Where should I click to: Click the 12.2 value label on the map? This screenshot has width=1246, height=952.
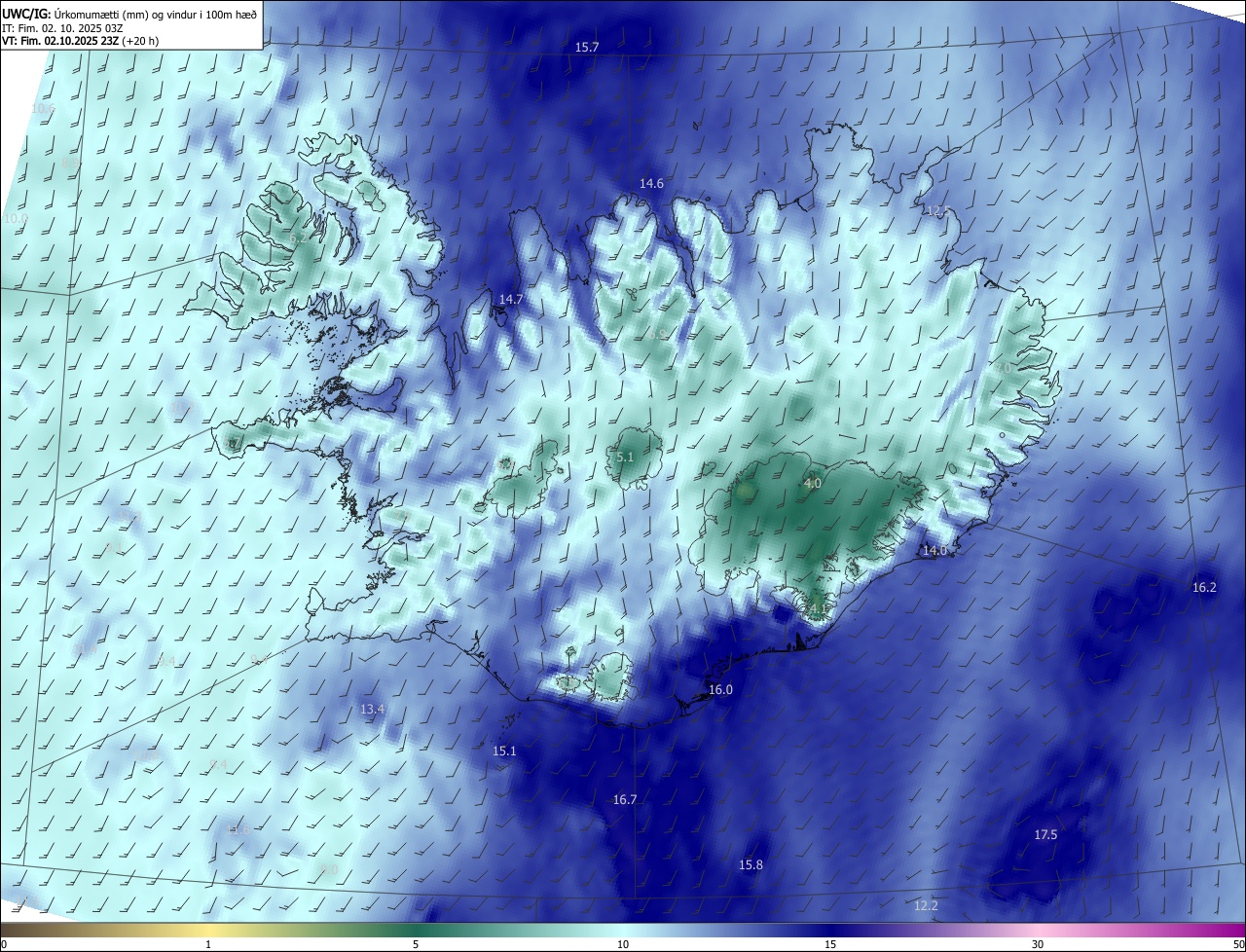click(x=927, y=906)
